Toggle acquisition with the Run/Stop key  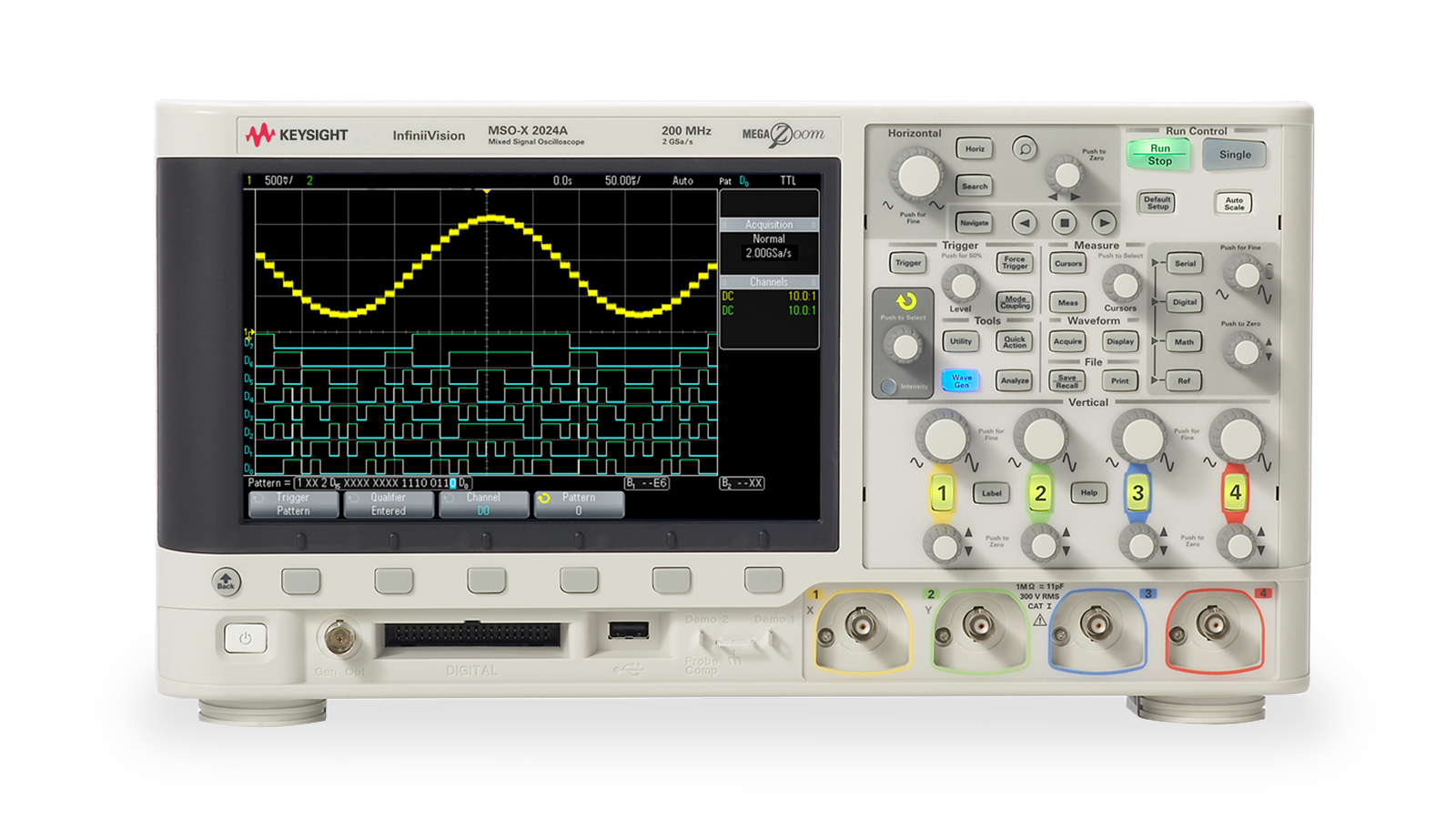pos(1158,155)
